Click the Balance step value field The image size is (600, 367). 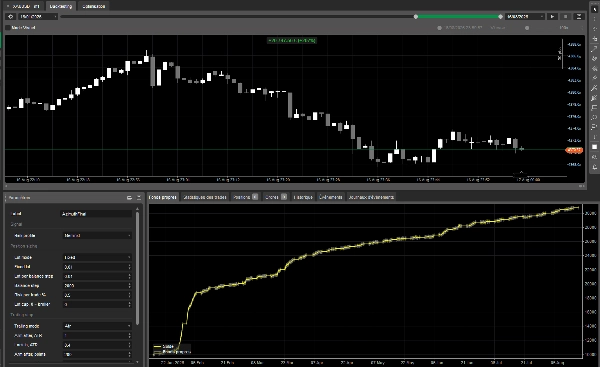97,285
